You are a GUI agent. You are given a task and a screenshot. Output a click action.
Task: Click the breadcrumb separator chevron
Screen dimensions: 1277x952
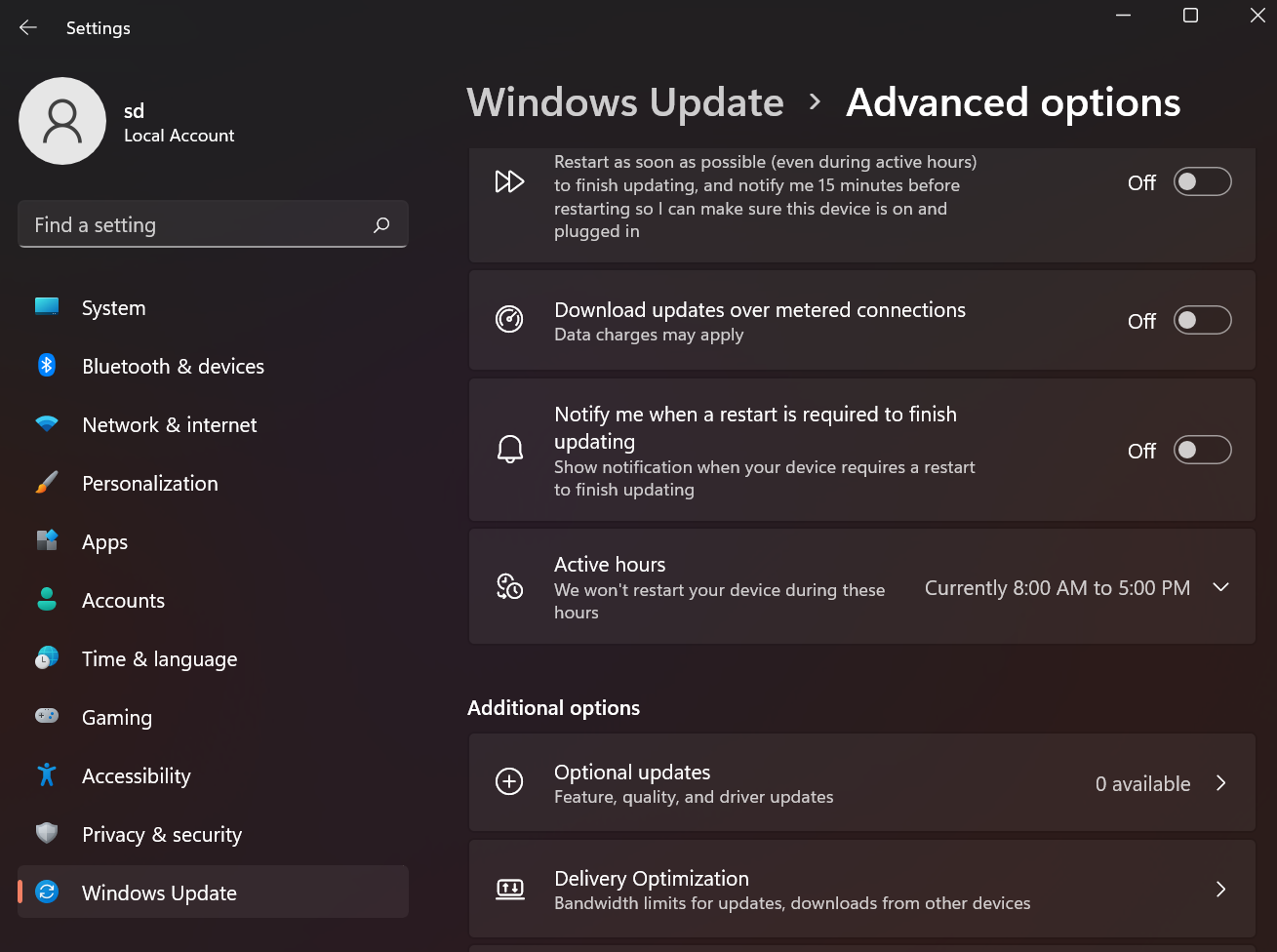pos(816,101)
